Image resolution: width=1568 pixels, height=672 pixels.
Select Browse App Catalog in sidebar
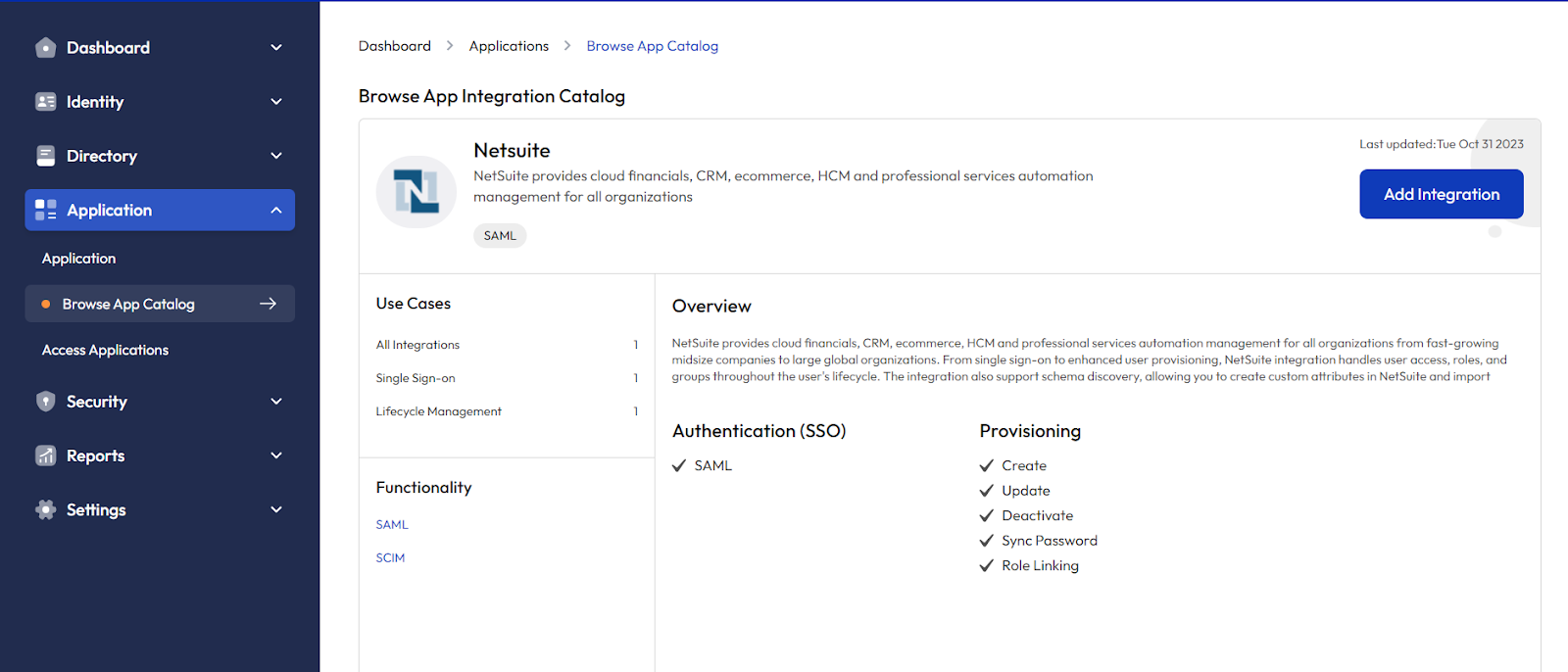tap(160, 304)
